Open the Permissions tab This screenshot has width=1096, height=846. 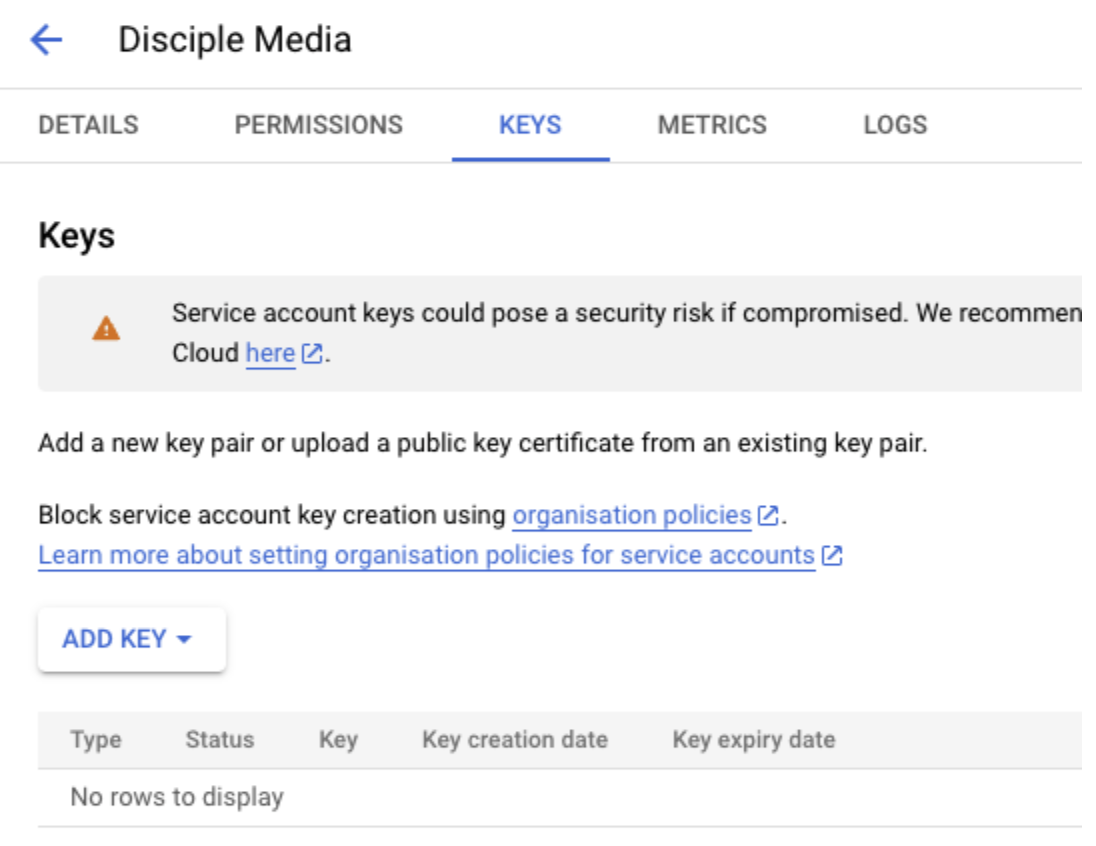tap(318, 125)
